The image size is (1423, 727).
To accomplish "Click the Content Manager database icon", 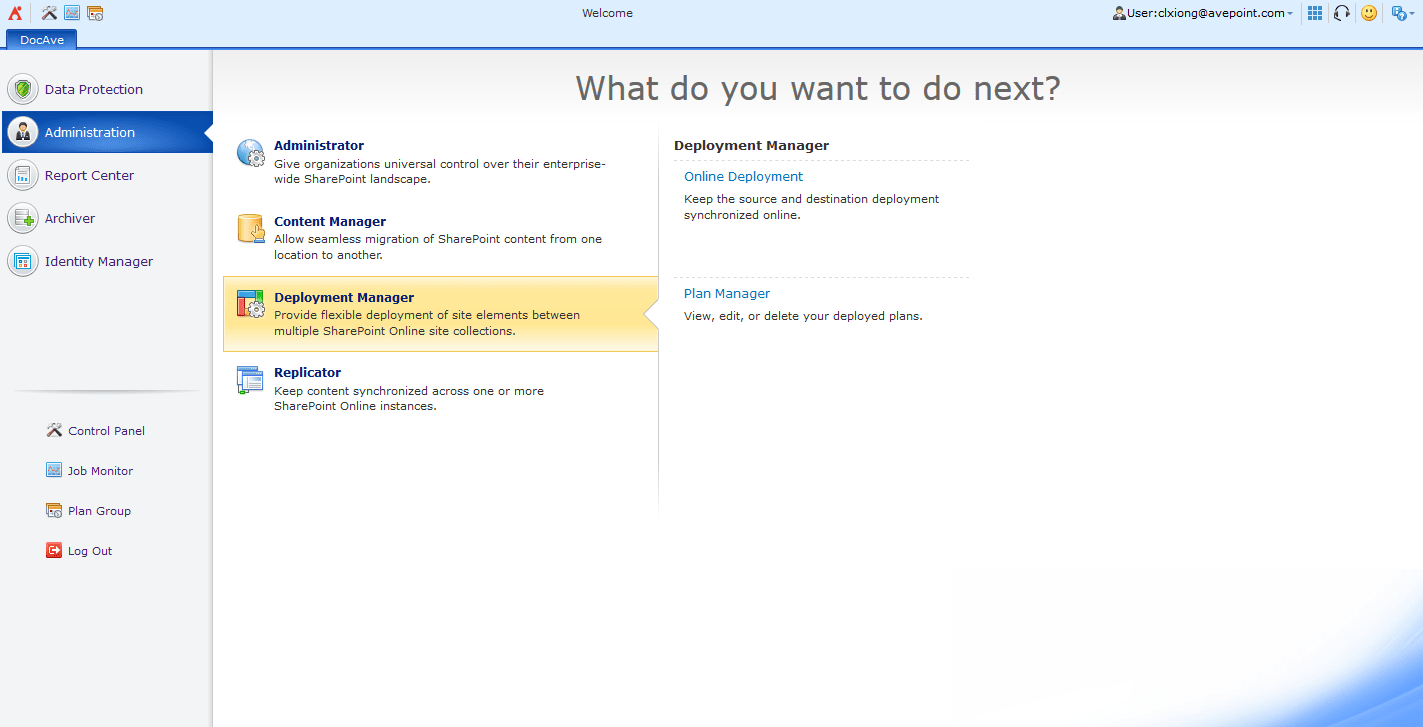I will [x=250, y=229].
